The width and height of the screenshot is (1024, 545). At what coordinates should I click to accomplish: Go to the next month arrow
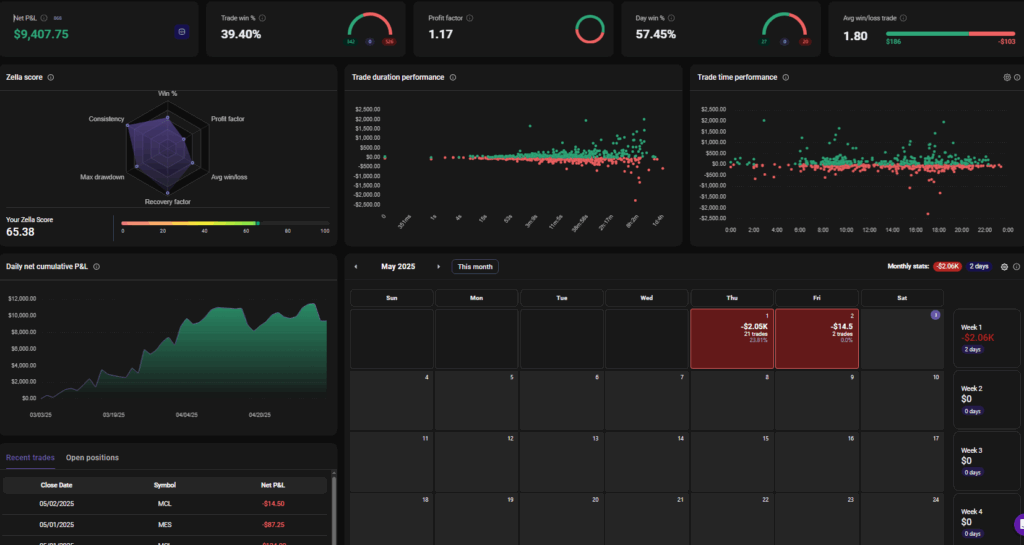438,266
